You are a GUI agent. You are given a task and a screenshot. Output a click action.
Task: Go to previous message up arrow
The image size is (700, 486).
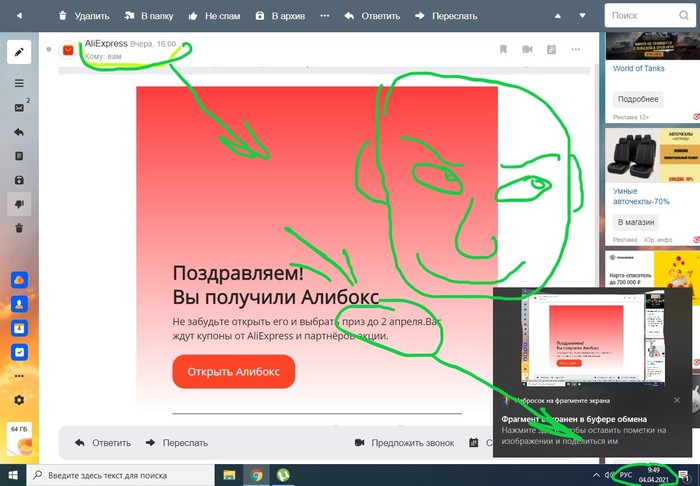[558, 16]
